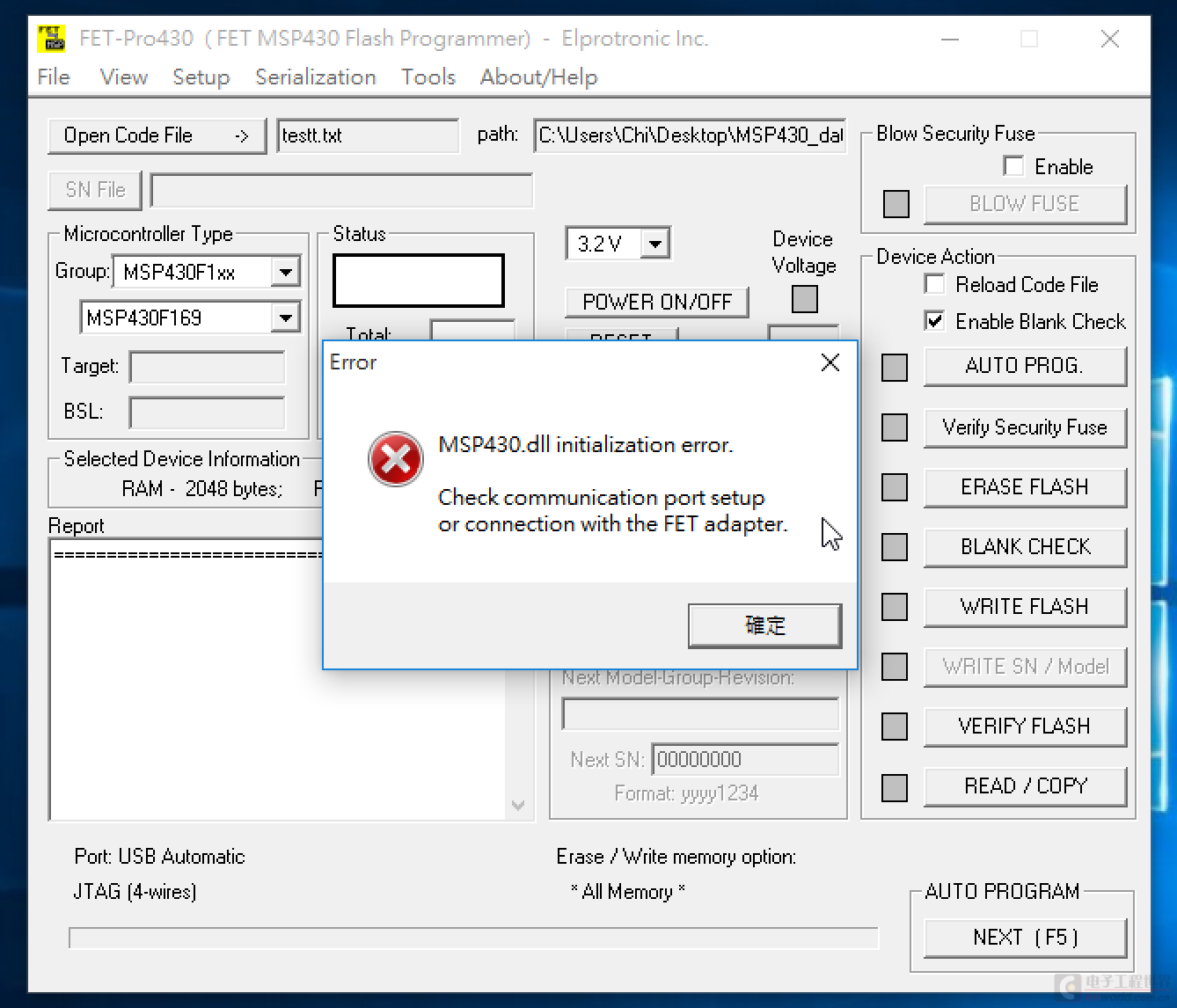Screen dimensions: 1177x1008
Task: Click the indicator beside BLANK CHECK
Action: (895, 547)
